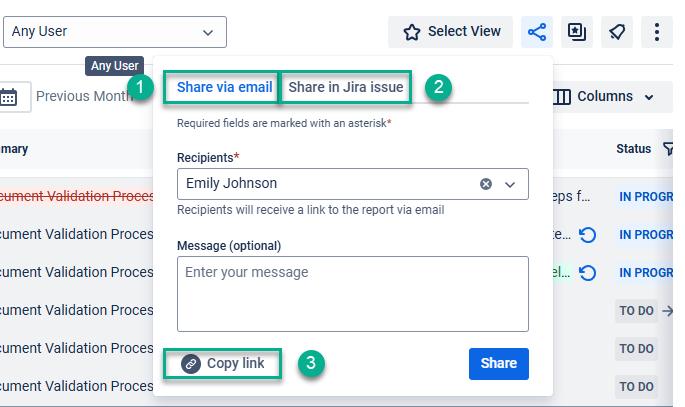
Task: Open the Columns dropdown
Action: click(x=604, y=97)
